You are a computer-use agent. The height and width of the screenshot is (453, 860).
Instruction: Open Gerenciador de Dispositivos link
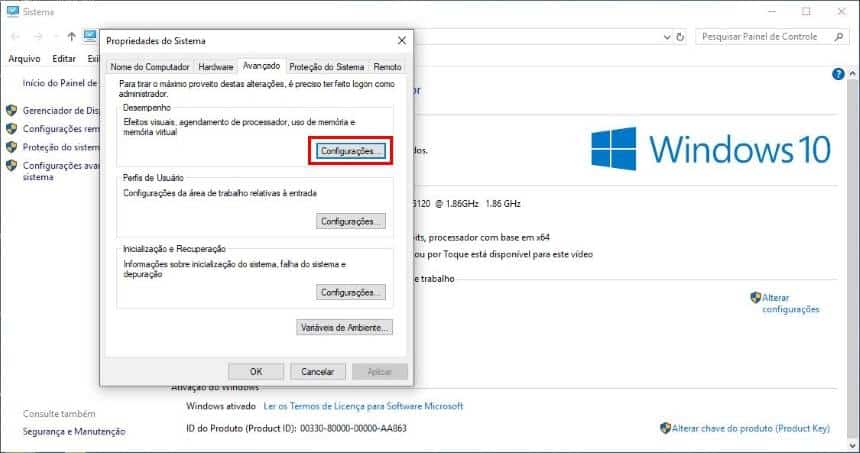61,110
